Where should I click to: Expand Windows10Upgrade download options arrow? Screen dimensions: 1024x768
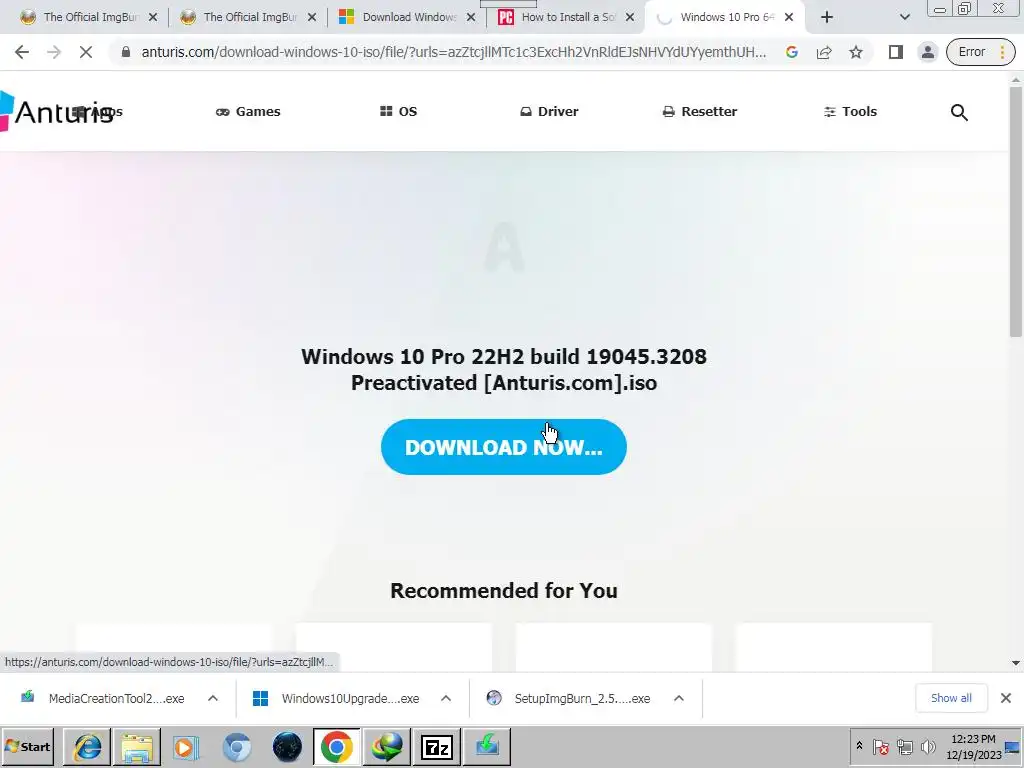click(446, 698)
